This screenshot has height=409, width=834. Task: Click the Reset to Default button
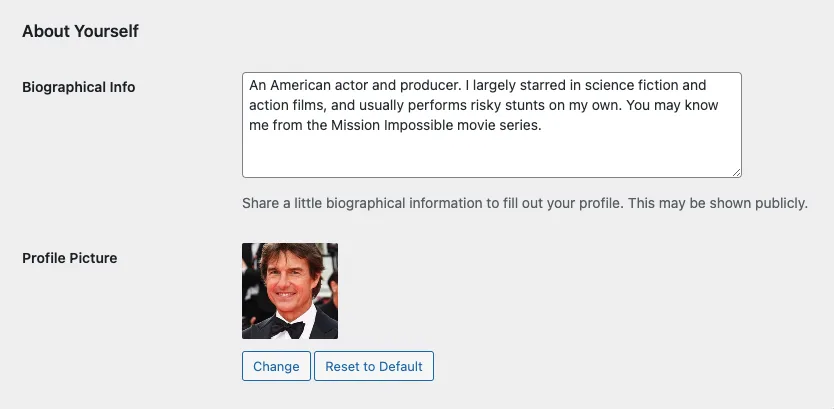(374, 366)
